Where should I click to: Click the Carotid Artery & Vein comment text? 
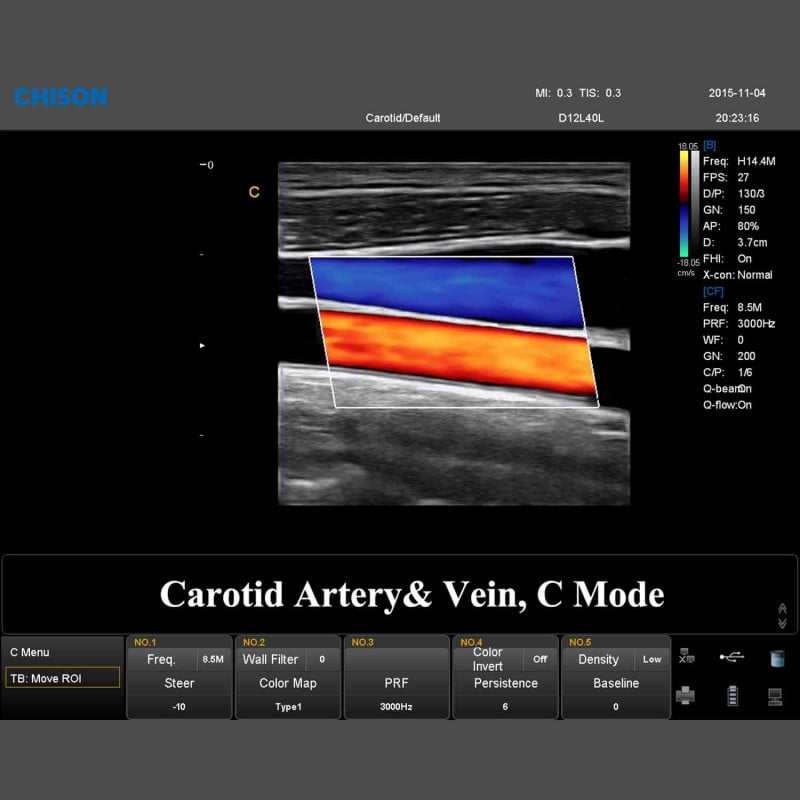pyautogui.click(x=412, y=594)
